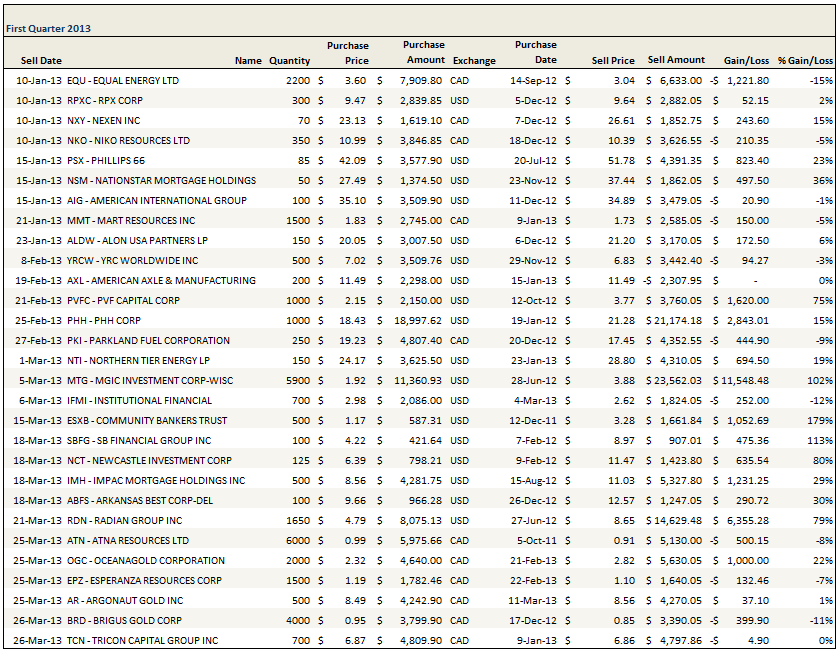This screenshot has height=656, width=840.
Task: Select the quantity 5900 cell
Action: 298,380
